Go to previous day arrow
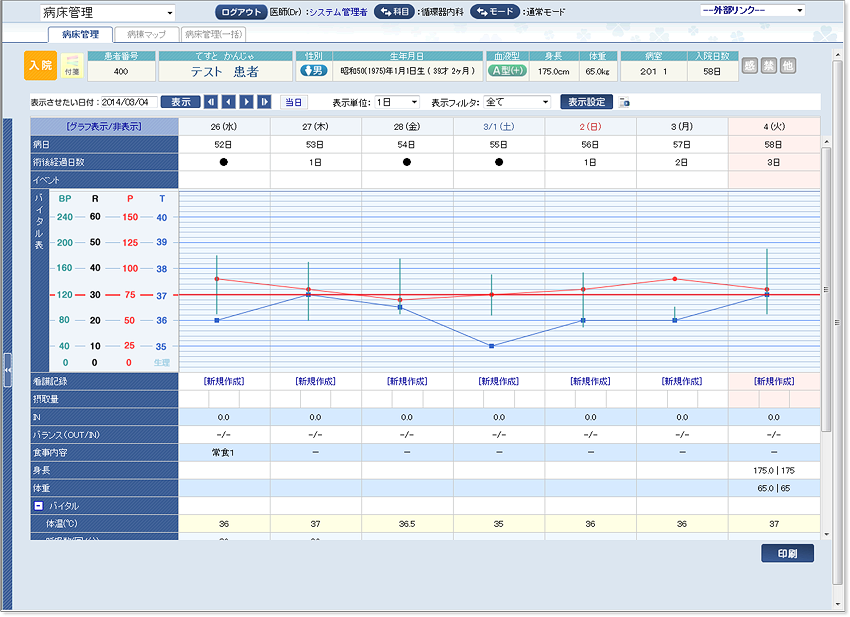 click(229, 102)
